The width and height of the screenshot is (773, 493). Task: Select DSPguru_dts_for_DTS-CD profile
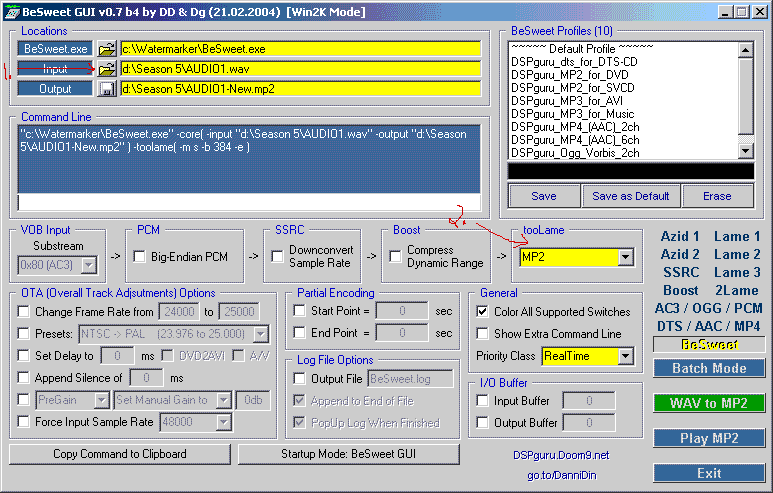(x=574, y=62)
